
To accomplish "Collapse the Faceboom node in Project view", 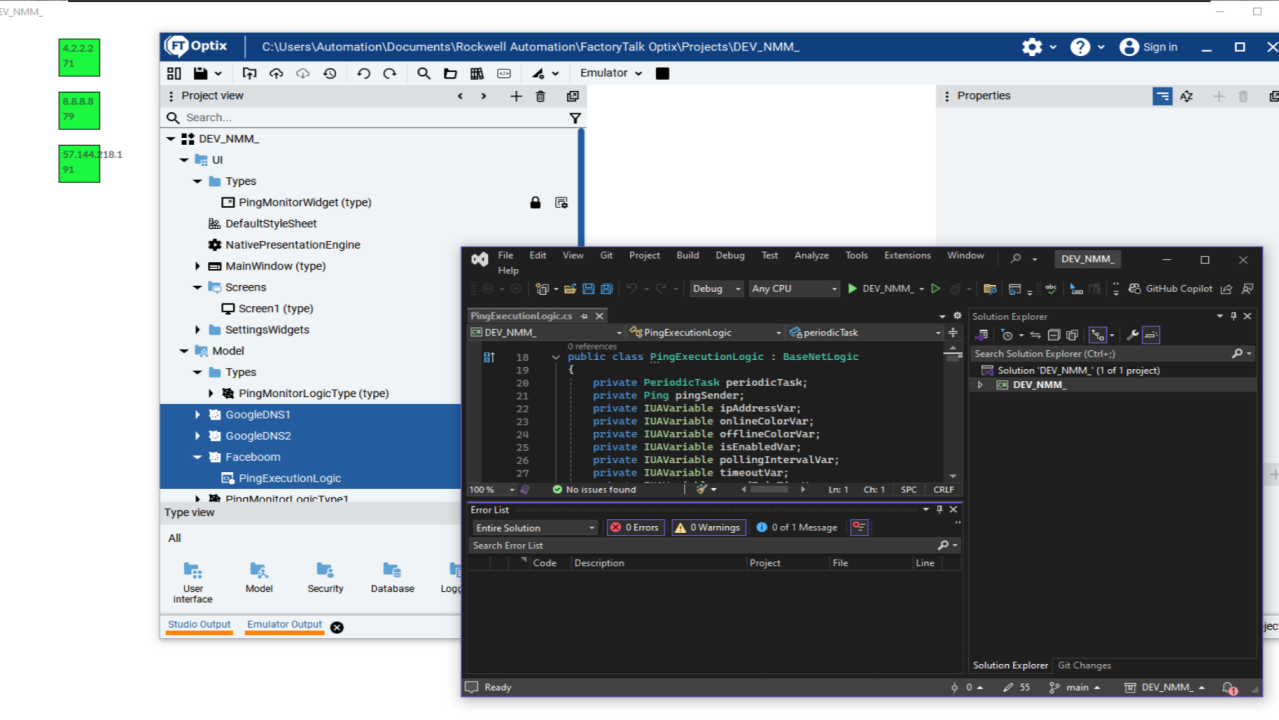I will (x=196, y=456).
